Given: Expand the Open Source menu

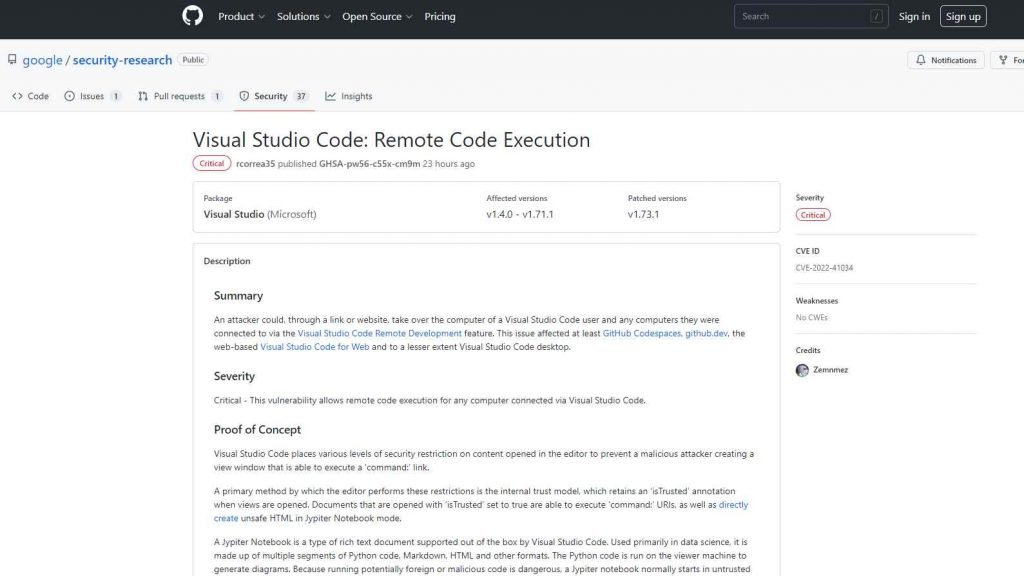Looking at the screenshot, I should 377,16.
